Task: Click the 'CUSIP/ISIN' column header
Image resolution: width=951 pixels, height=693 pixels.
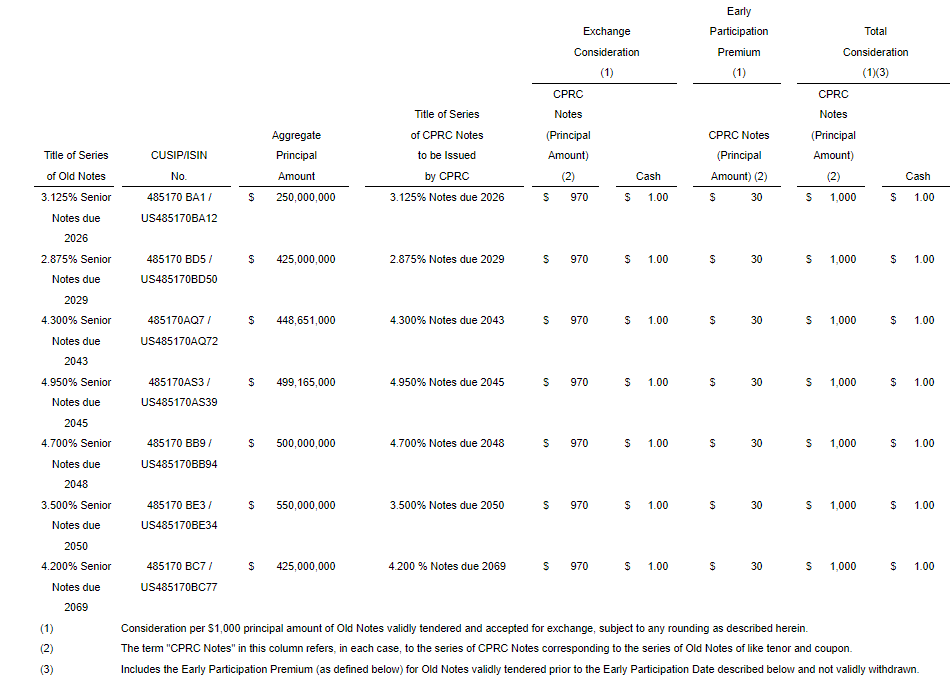Action: 179,155
